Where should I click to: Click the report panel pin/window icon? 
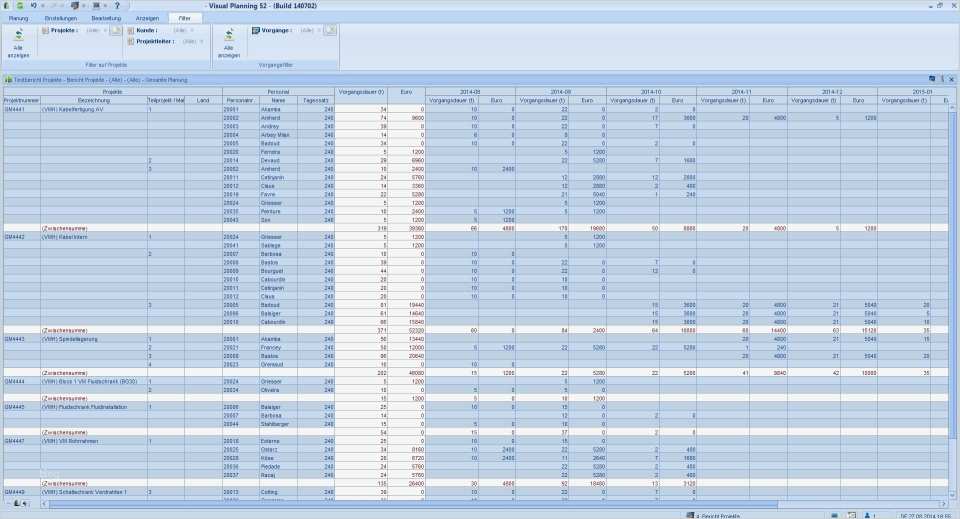point(932,79)
